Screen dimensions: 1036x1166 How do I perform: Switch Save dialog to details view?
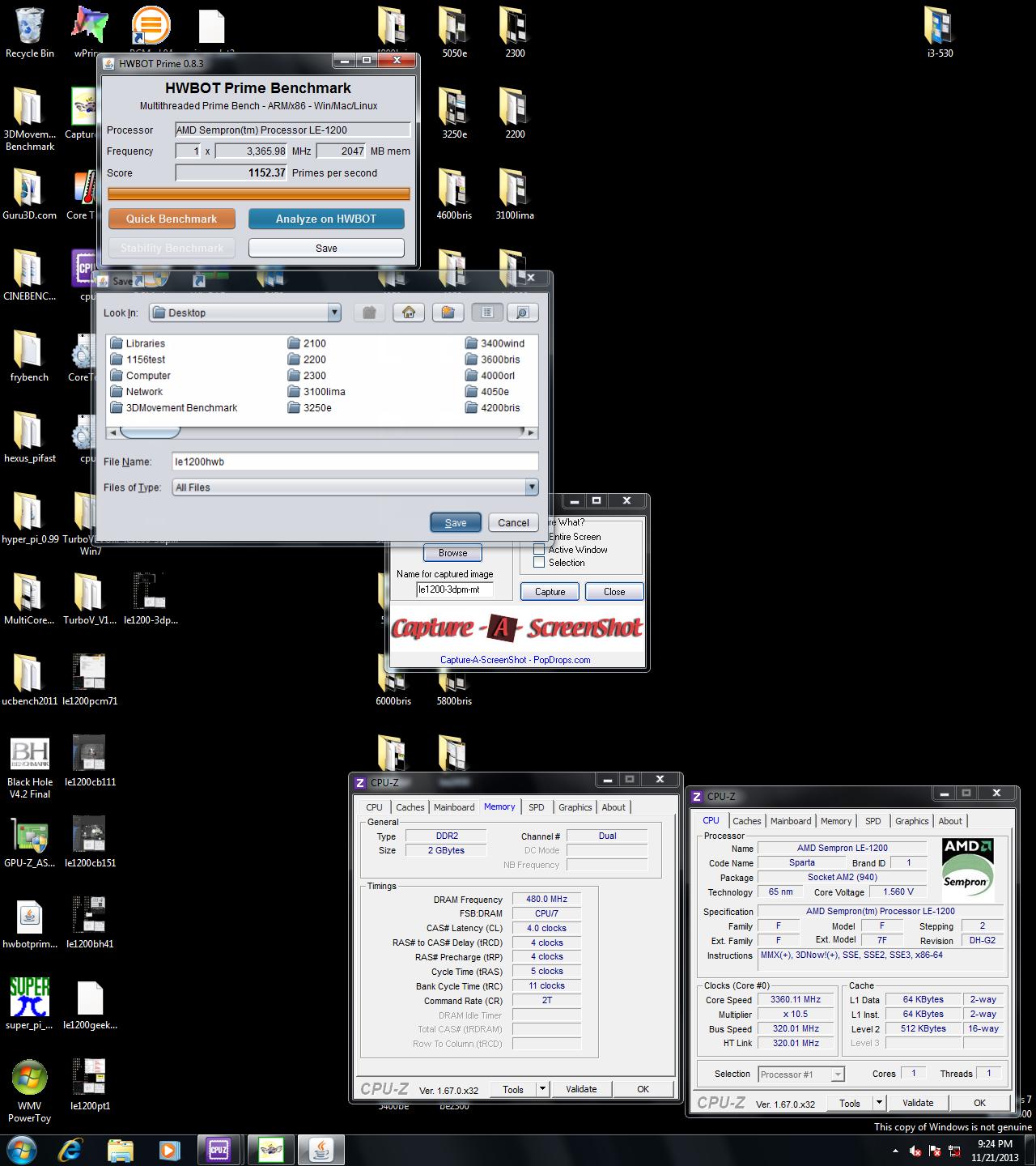[523, 313]
